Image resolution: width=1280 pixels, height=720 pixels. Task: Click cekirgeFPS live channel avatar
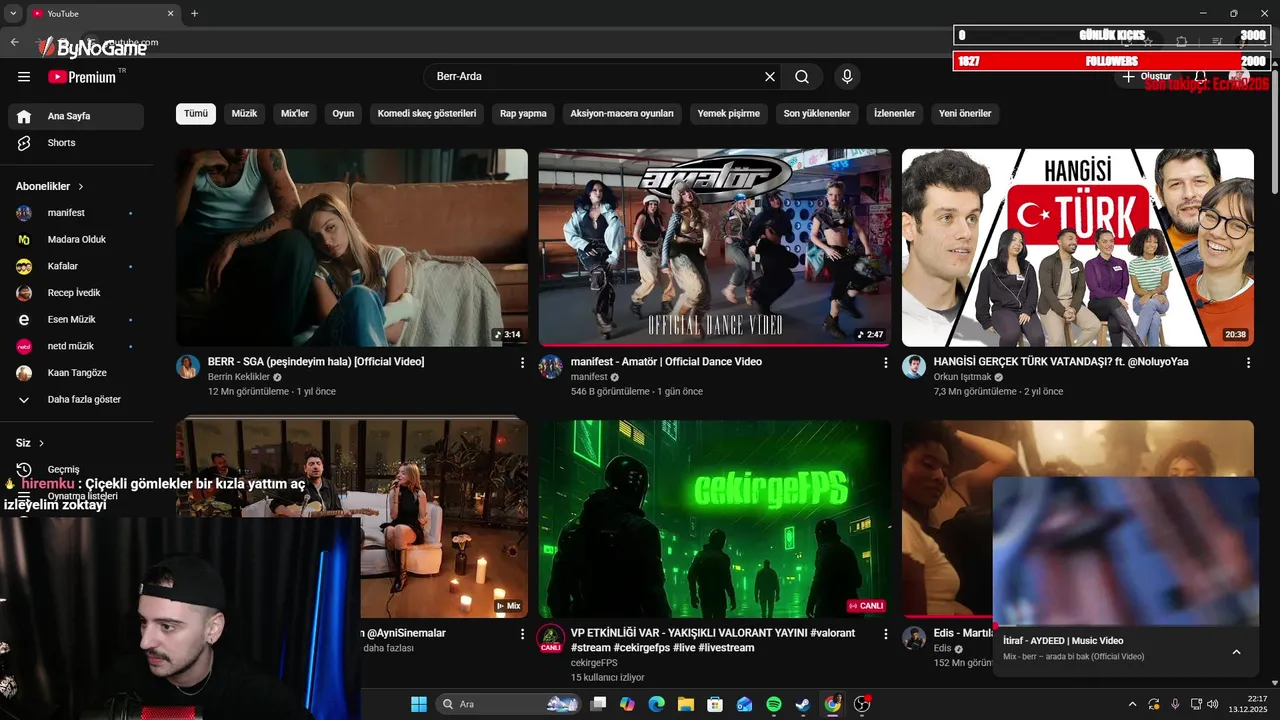click(551, 638)
